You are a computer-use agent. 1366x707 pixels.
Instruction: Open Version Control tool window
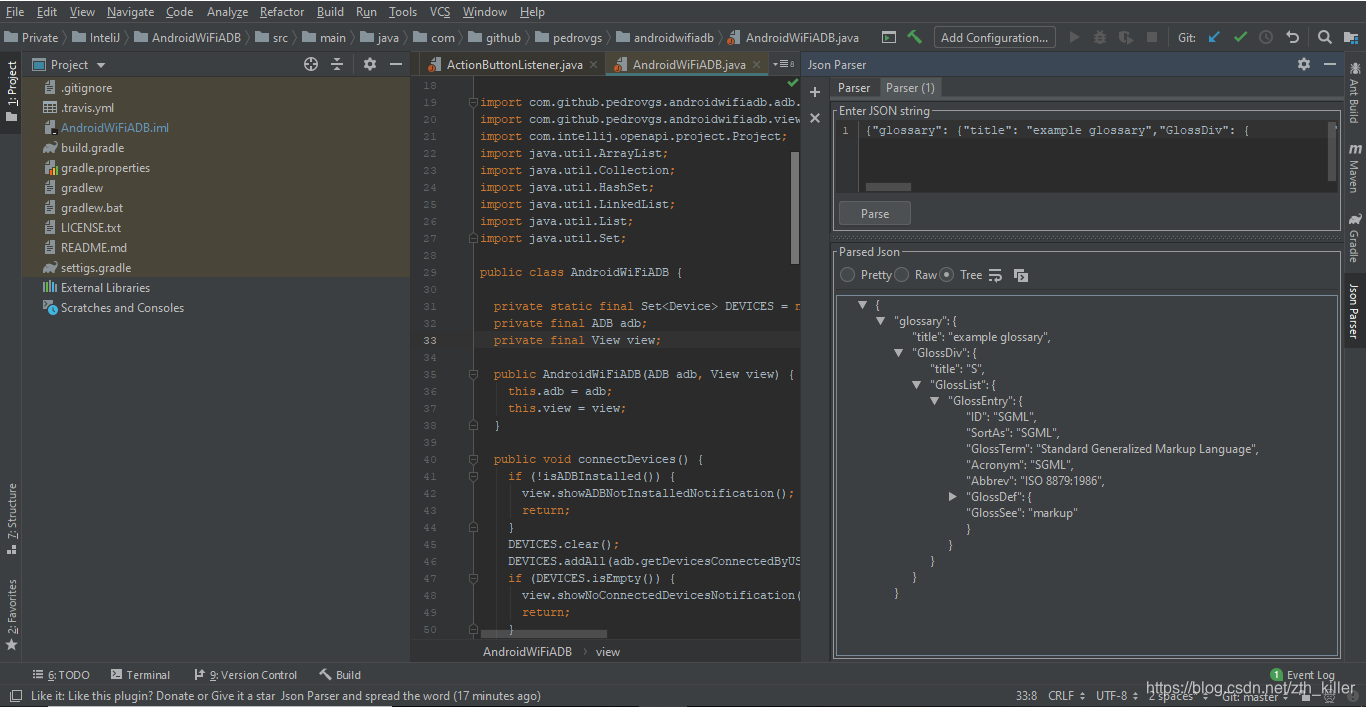[x=246, y=675]
